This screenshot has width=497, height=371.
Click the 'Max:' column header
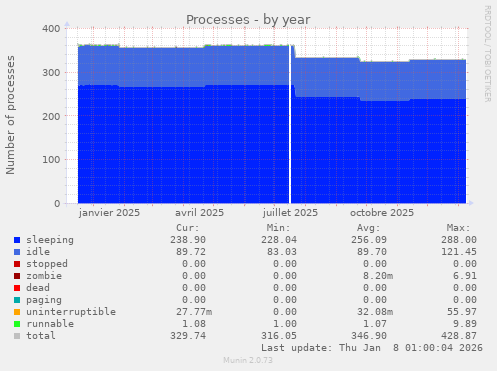[x=459, y=228]
